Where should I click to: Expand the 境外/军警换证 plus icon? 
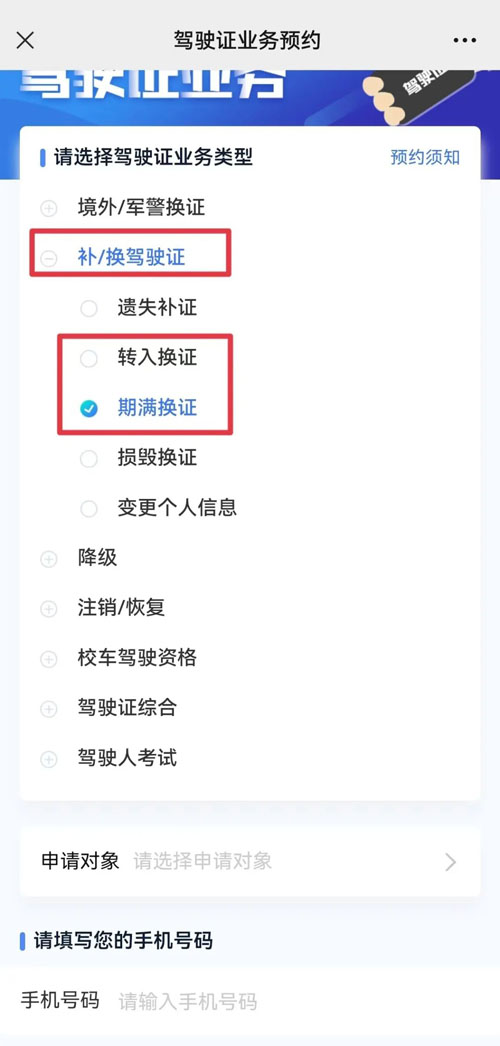[49, 209]
